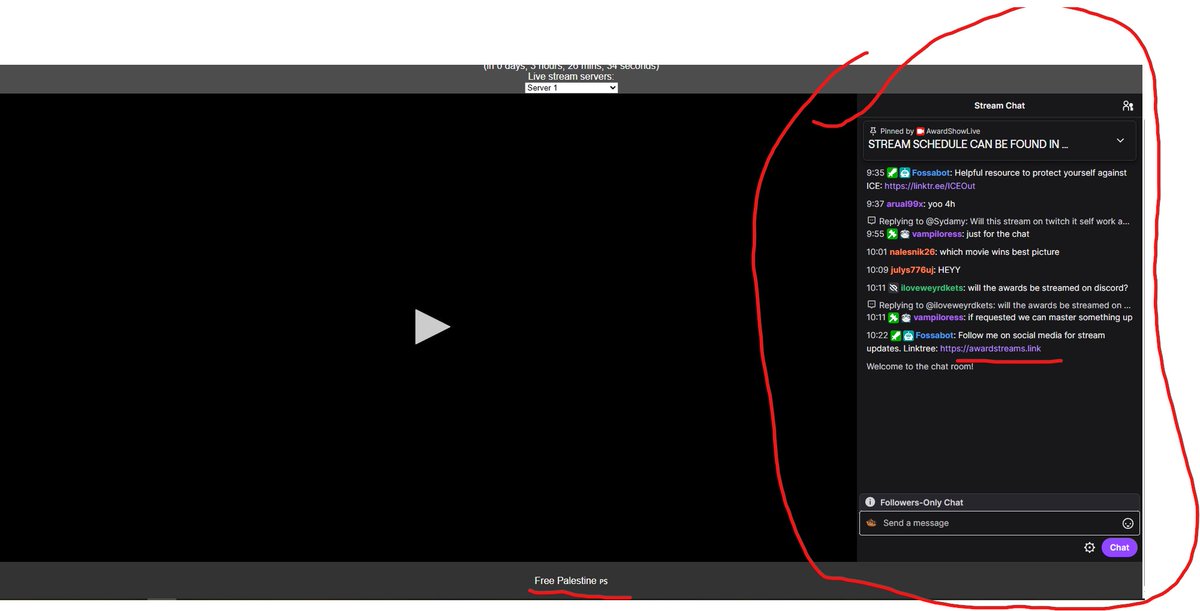This screenshot has width=1200, height=611.
Task: Click vampiloress's second badge at 10:11
Action: 905,317
